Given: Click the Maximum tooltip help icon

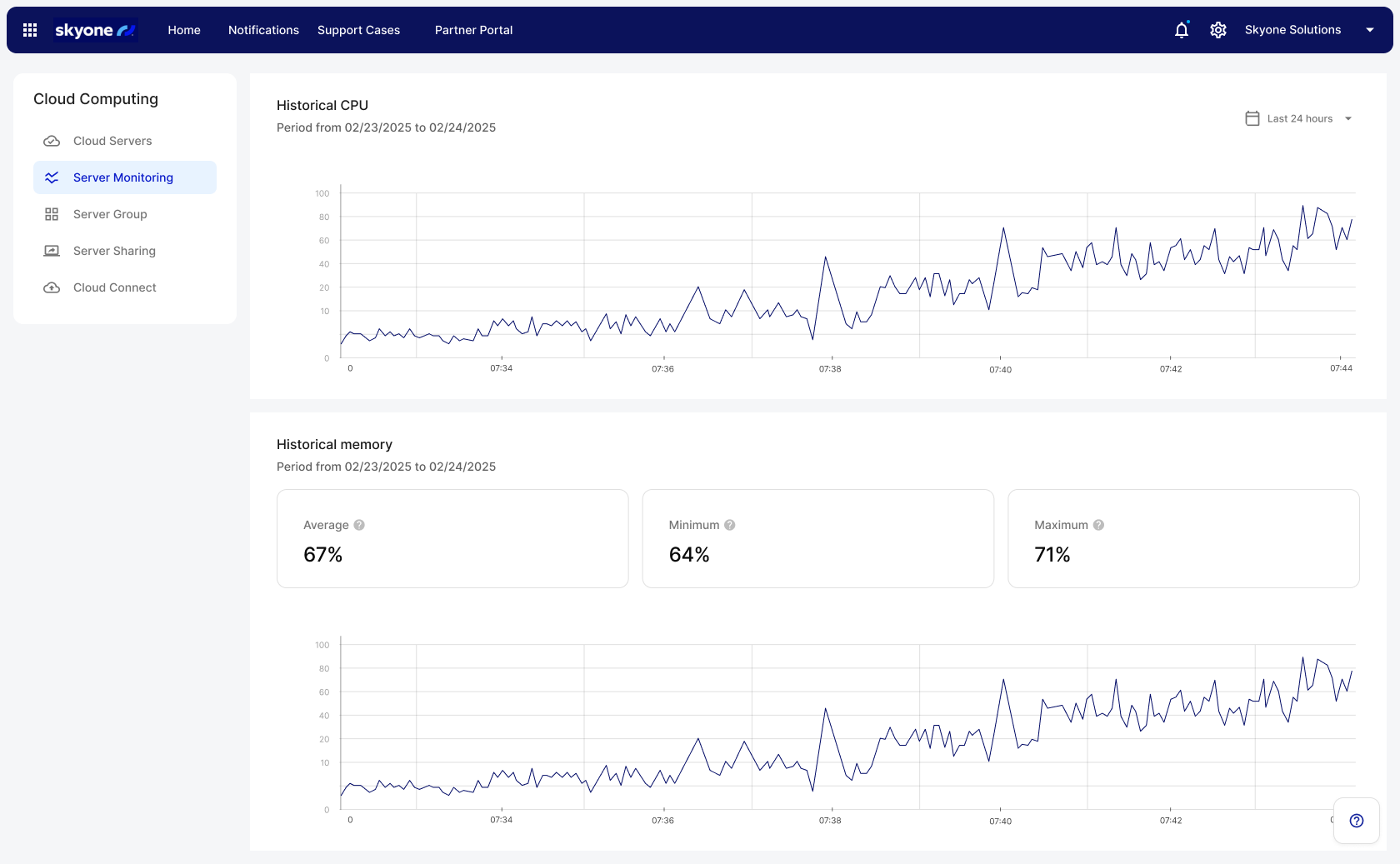Looking at the screenshot, I should (1098, 525).
